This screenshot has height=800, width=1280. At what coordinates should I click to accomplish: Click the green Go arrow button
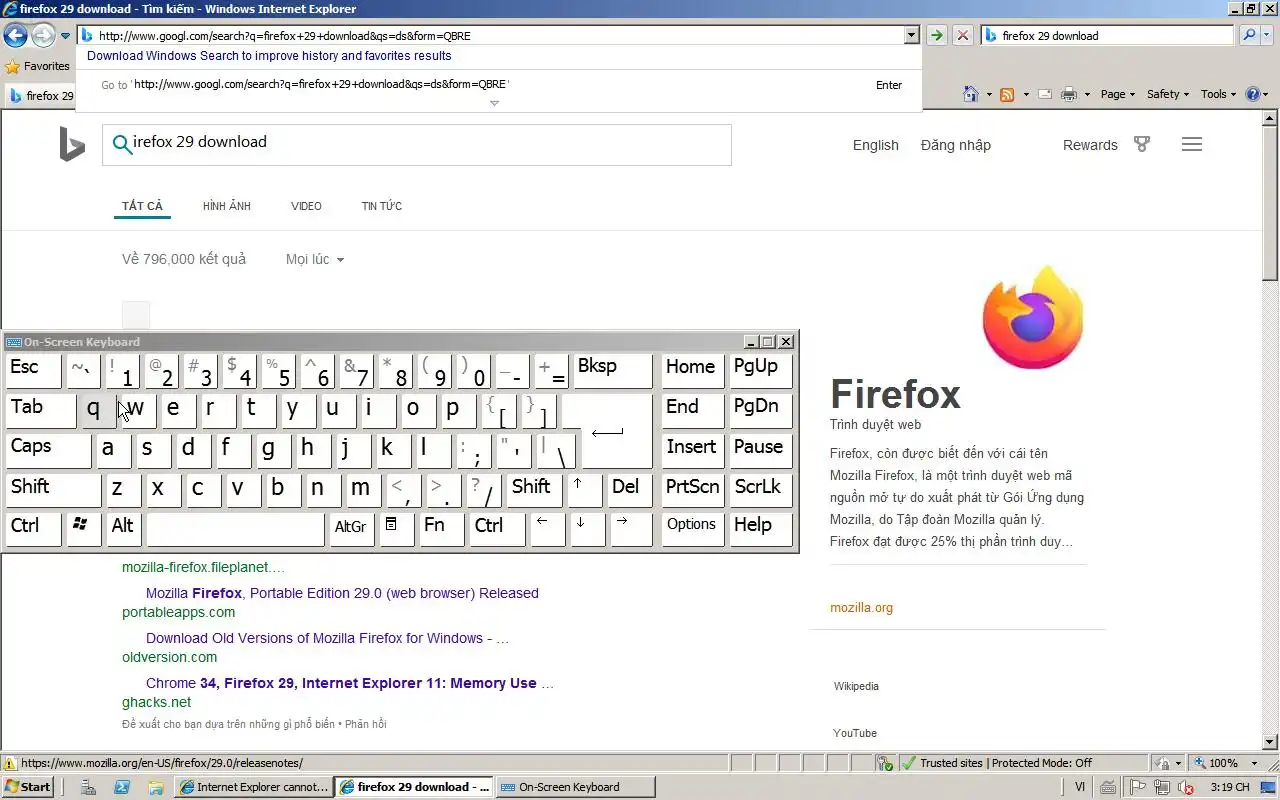tap(936, 35)
